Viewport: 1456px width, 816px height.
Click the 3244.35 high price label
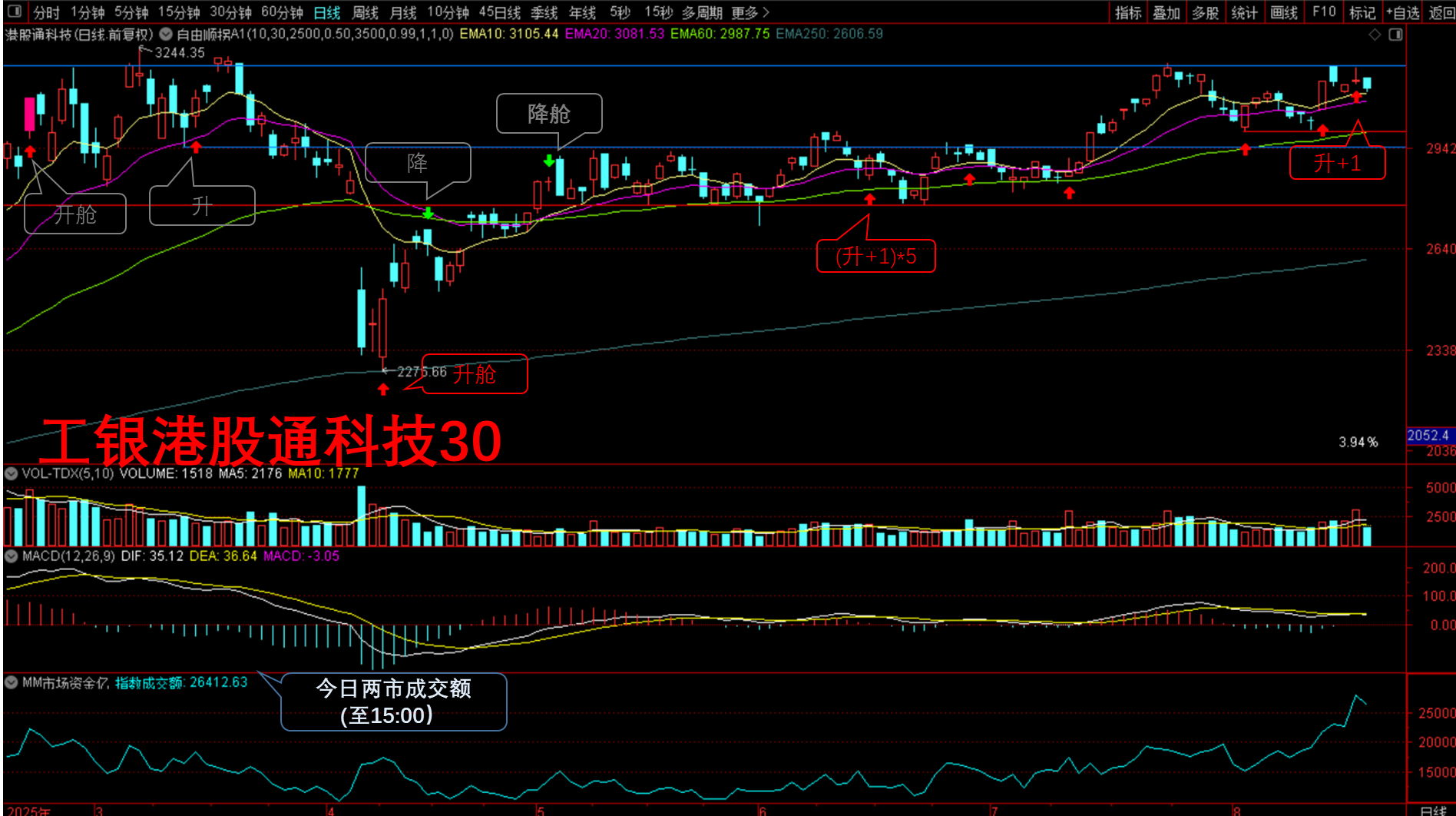(x=180, y=52)
